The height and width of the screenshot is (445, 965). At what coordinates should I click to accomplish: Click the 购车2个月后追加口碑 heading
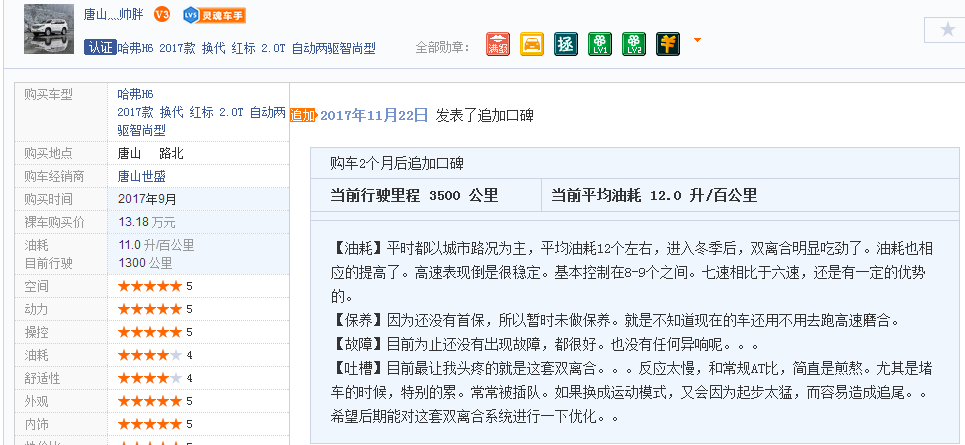(396, 163)
